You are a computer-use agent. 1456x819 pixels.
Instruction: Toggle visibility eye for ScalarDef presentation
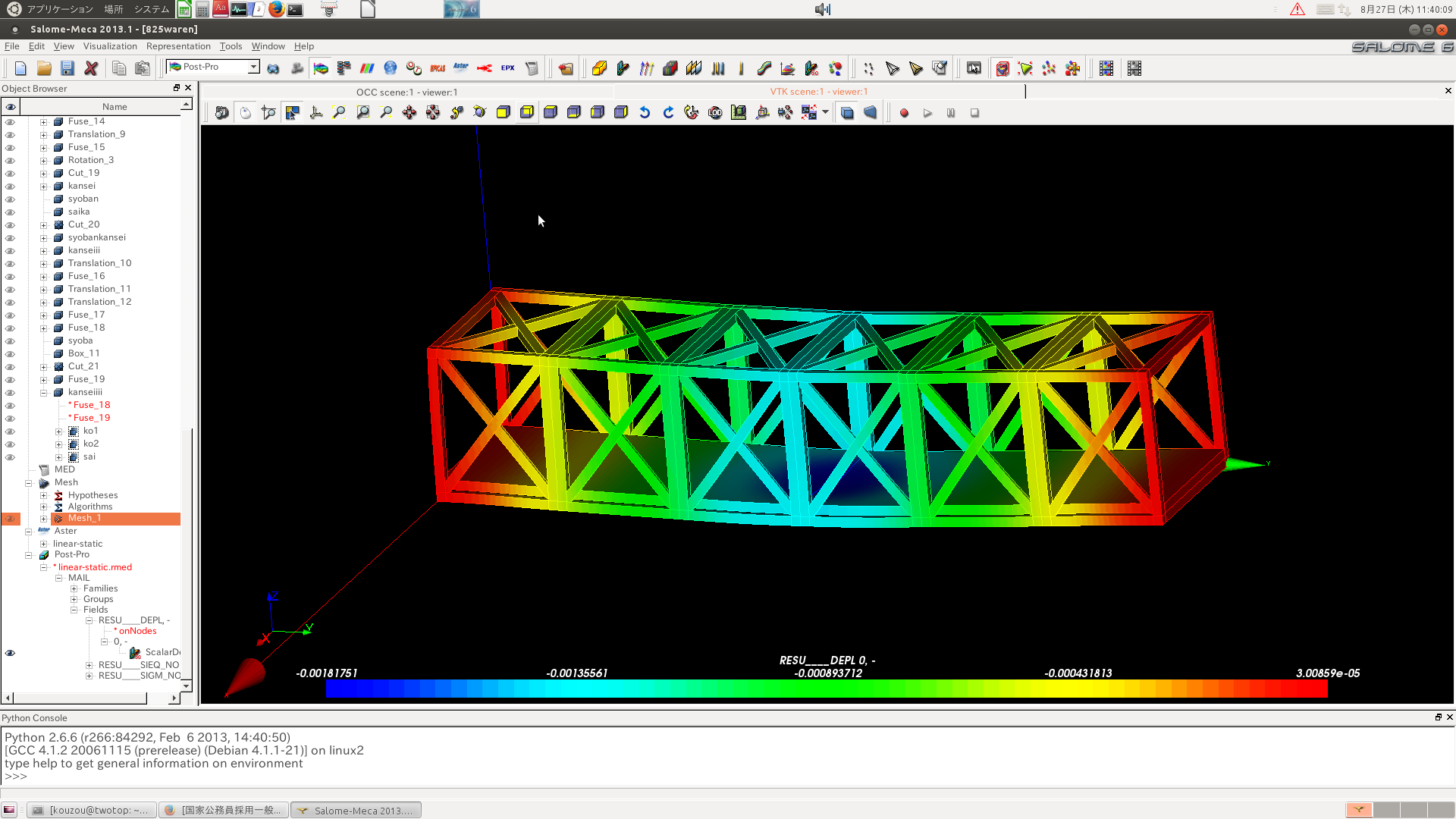[10, 653]
